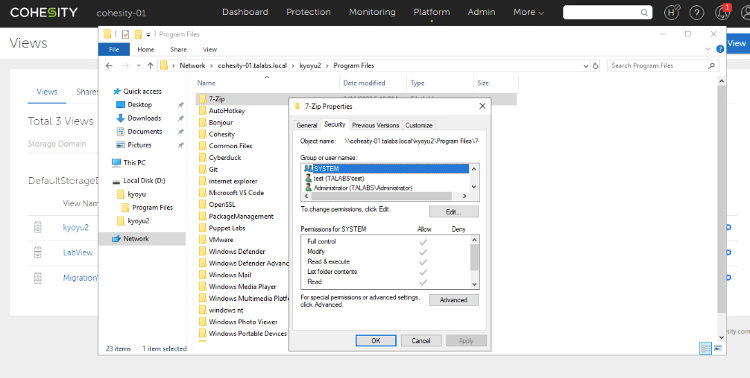Click the kyoyu2 breadcrumb in address bar
The width and height of the screenshot is (750, 378).
pyautogui.click(x=310, y=66)
